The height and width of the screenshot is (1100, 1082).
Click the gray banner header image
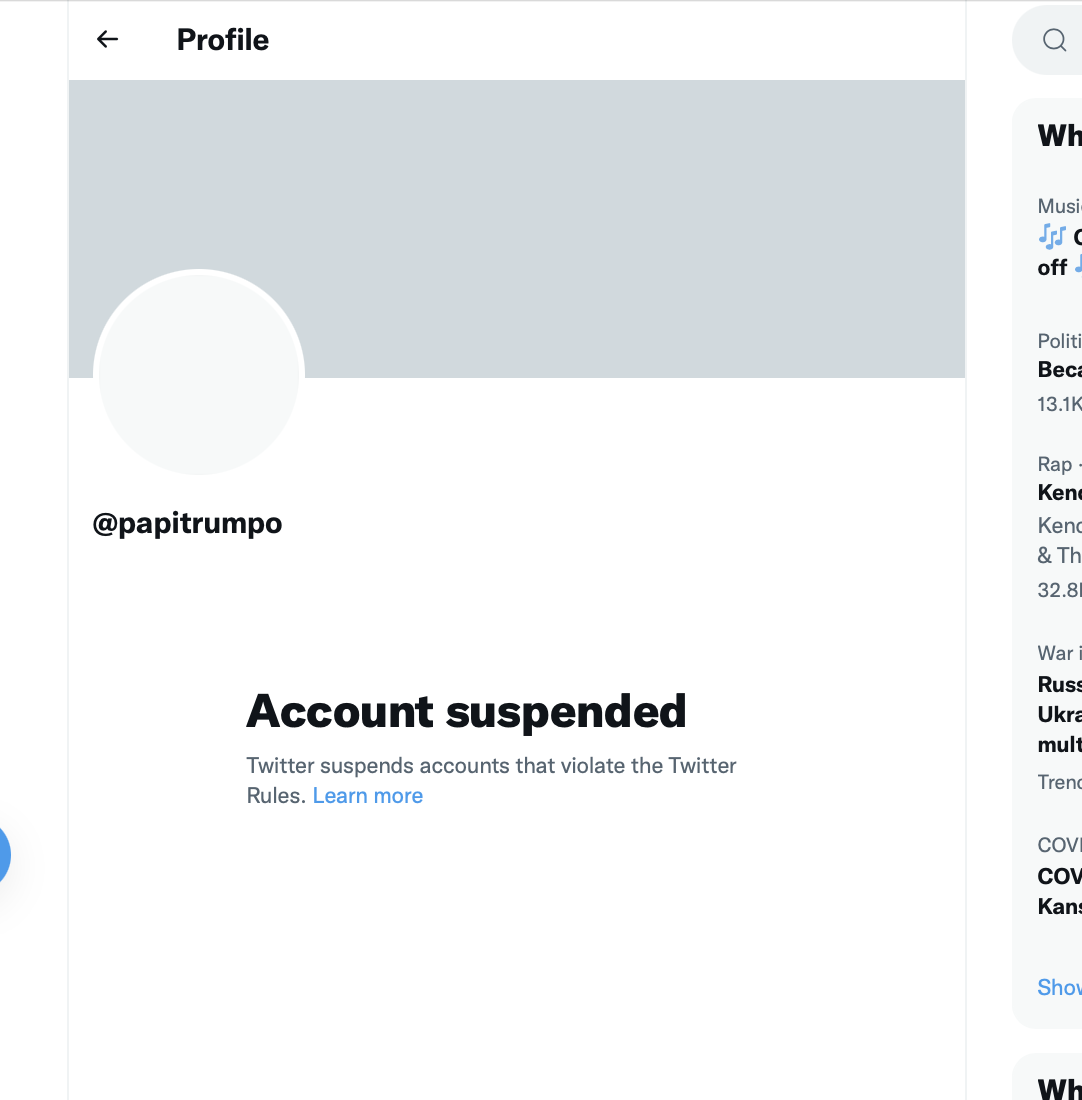click(517, 229)
